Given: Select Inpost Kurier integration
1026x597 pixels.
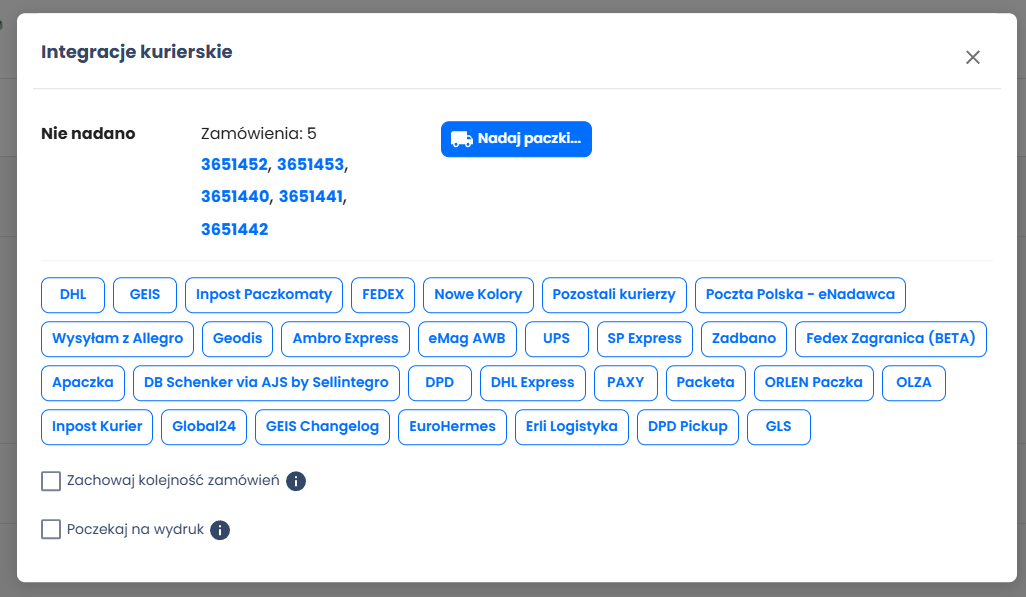Looking at the screenshot, I should pyautogui.click(x=97, y=427).
